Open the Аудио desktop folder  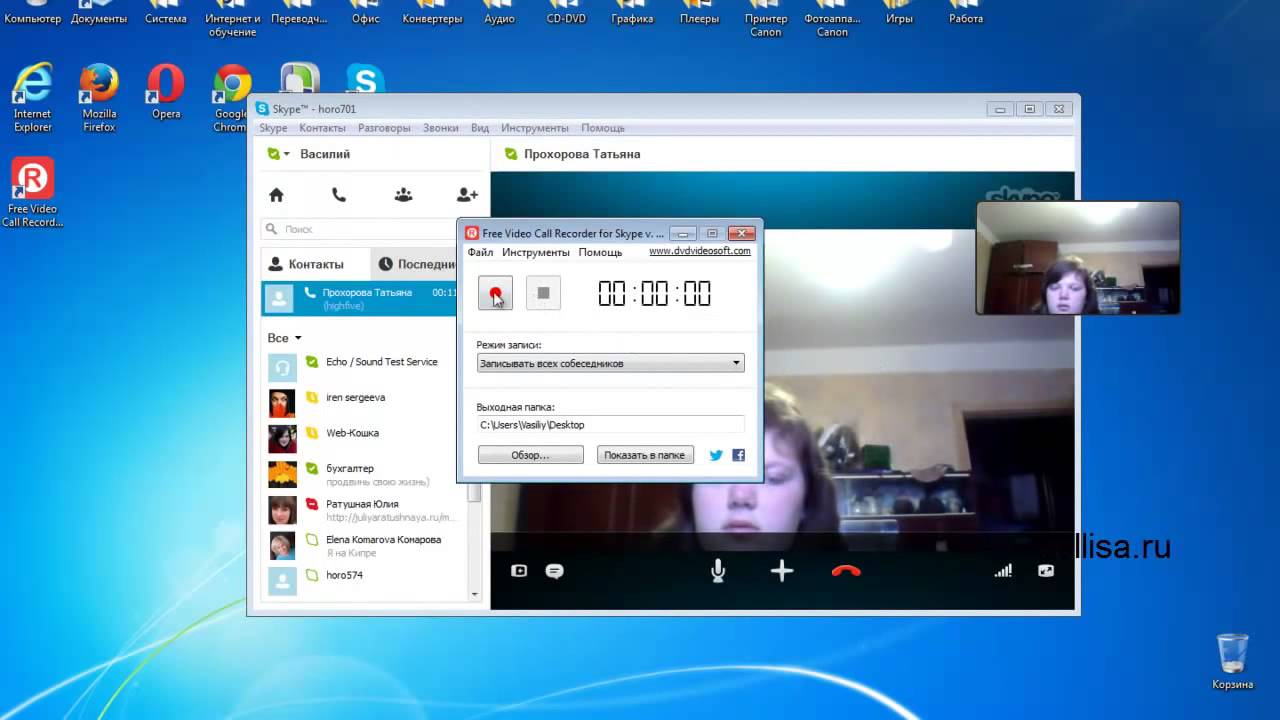pos(499,13)
